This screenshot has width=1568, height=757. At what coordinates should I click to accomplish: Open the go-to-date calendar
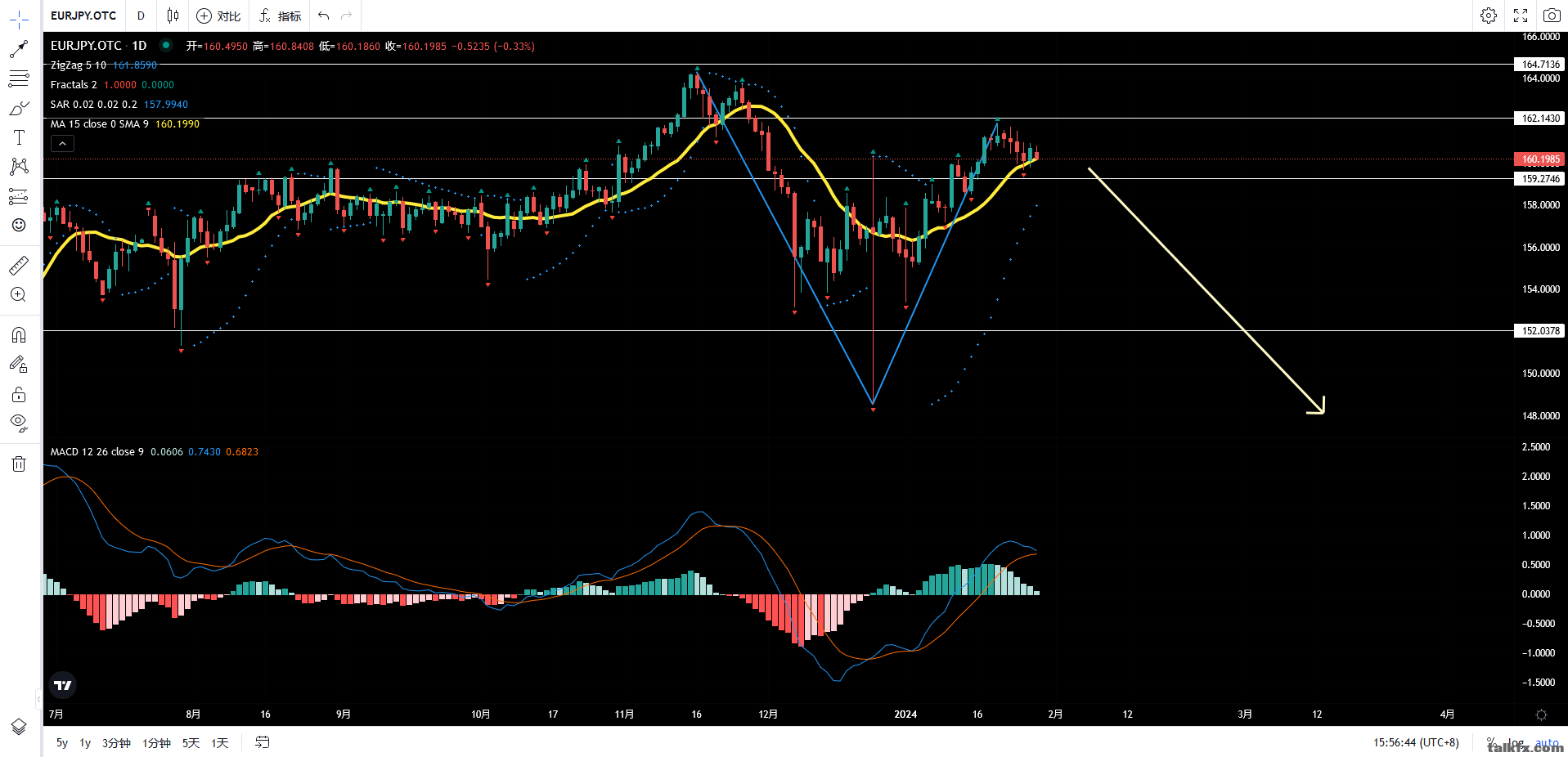[x=263, y=742]
